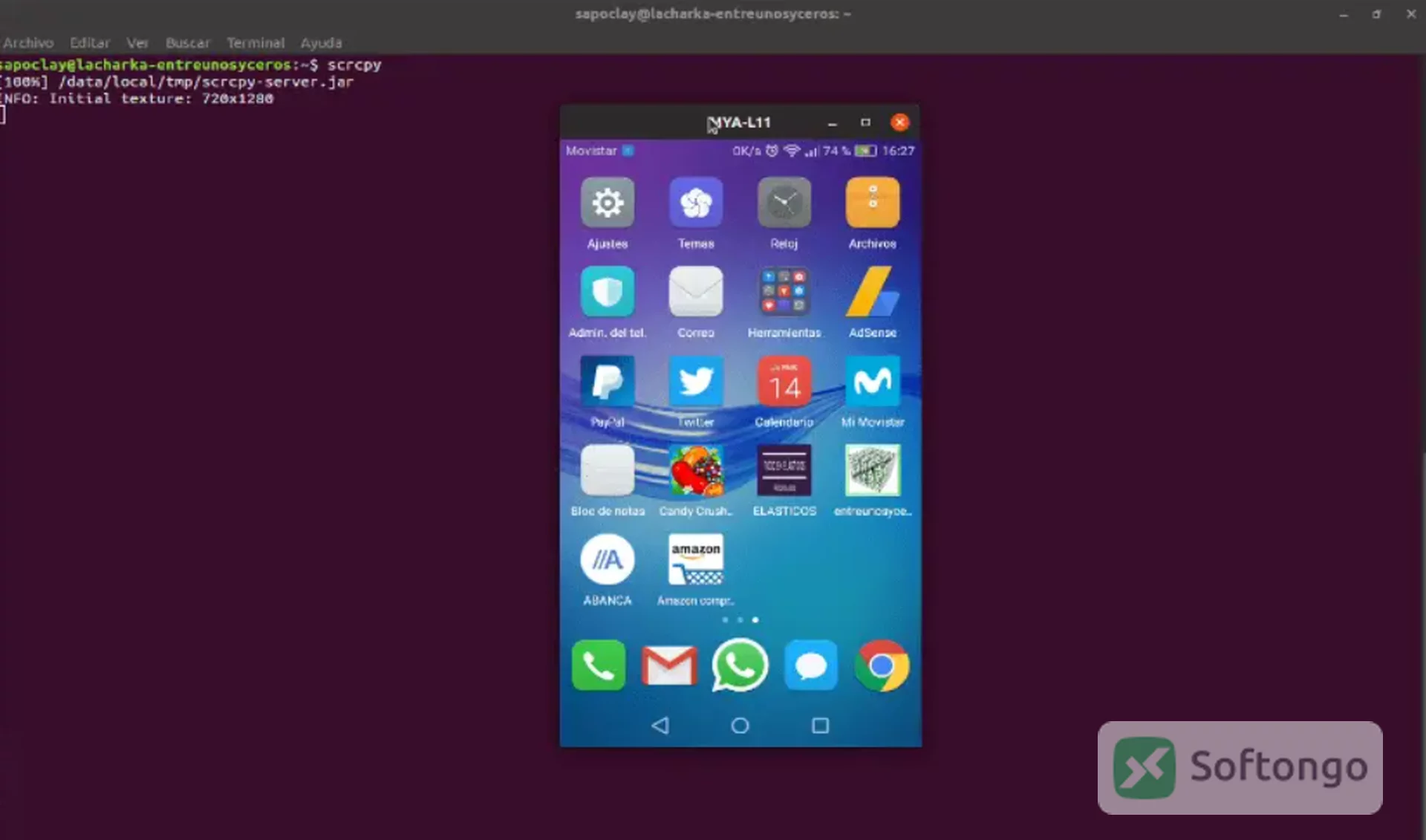Image resolution: width=1426 pixels, height=840 pixels.
Task: Open the Phone dialer in dock
Action: [x=599, y=665]
